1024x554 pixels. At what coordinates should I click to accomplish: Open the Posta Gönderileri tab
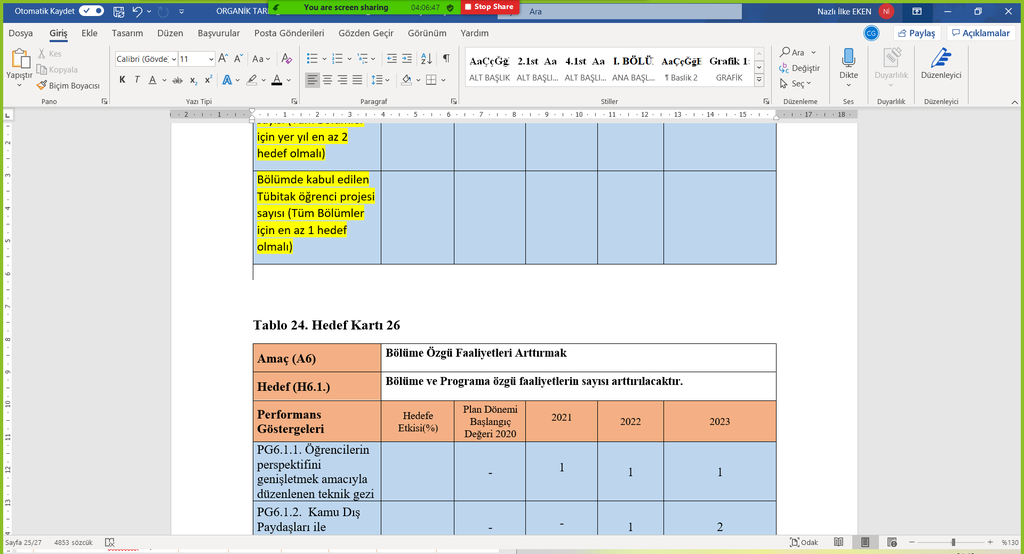coord(289,33)
